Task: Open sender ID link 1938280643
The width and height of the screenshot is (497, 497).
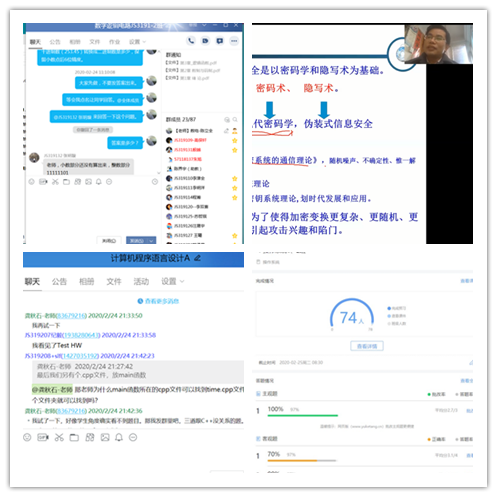Action: (x=81, y=335)
